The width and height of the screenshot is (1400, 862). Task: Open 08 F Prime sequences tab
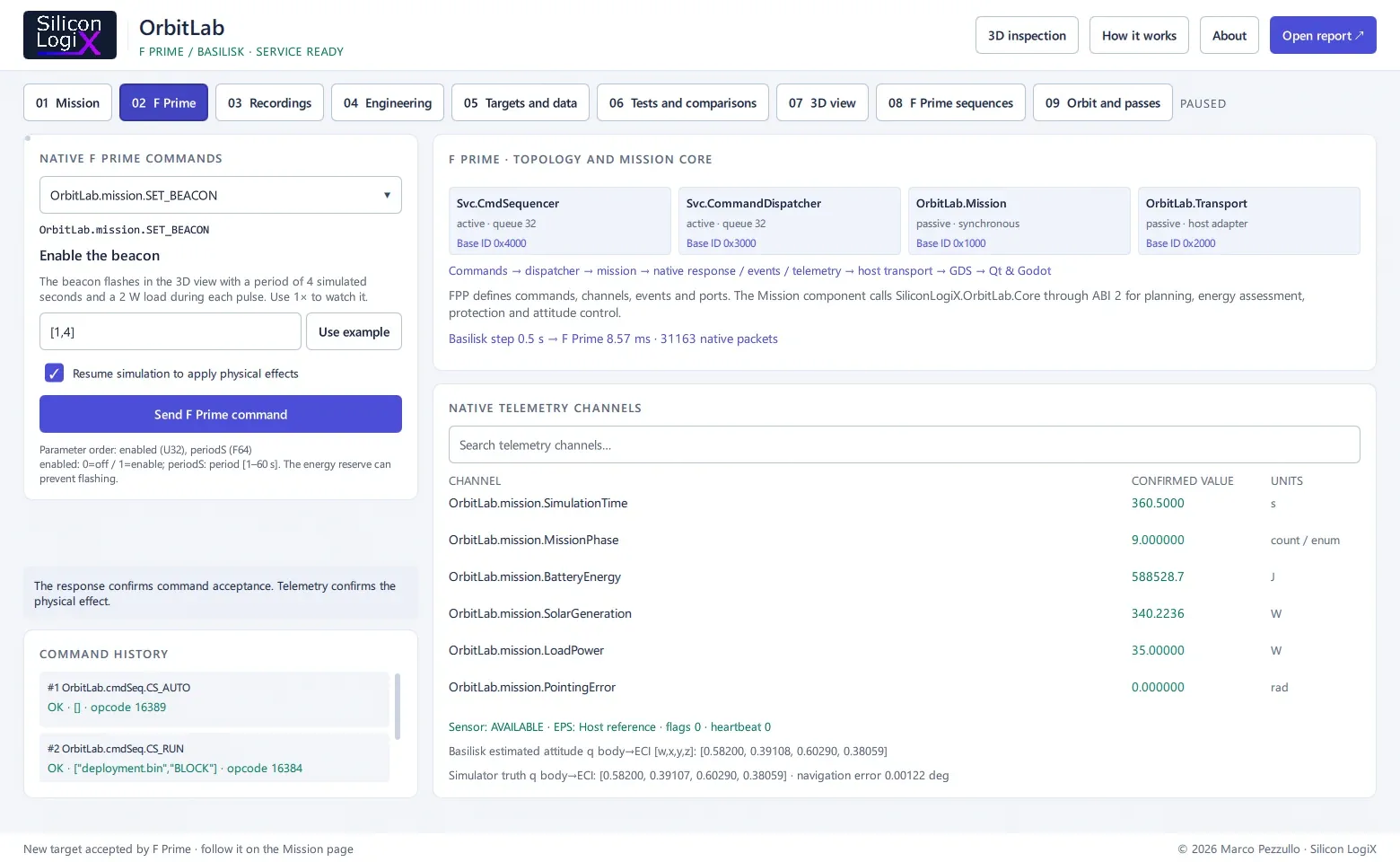[950, 102]
